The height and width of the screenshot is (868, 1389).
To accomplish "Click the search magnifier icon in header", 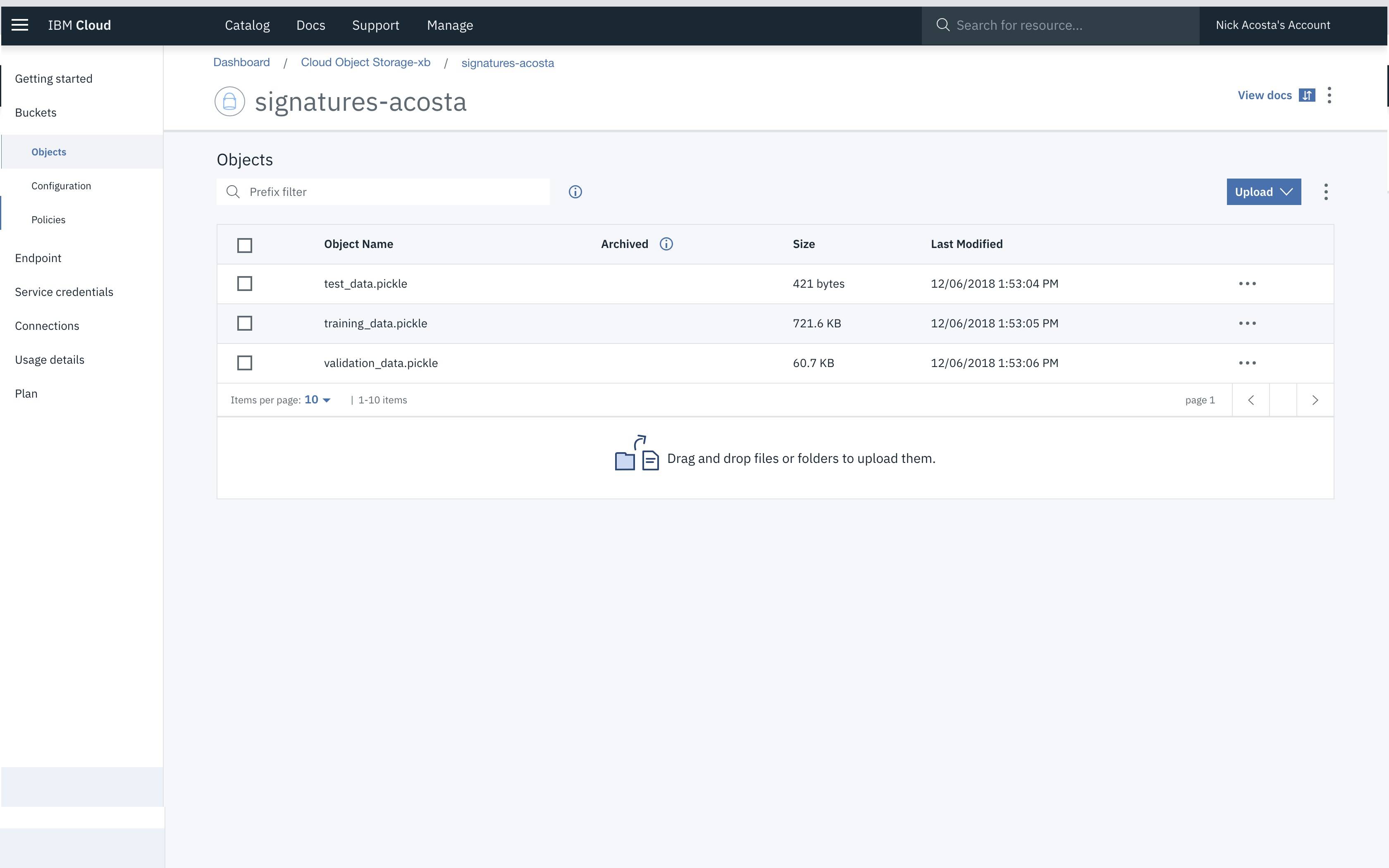I will pyautogui.click(x=943, y=25).
